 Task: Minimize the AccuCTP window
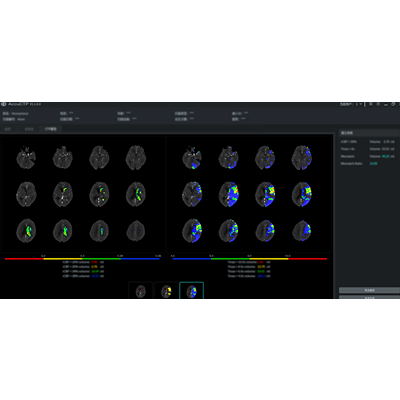386,105
